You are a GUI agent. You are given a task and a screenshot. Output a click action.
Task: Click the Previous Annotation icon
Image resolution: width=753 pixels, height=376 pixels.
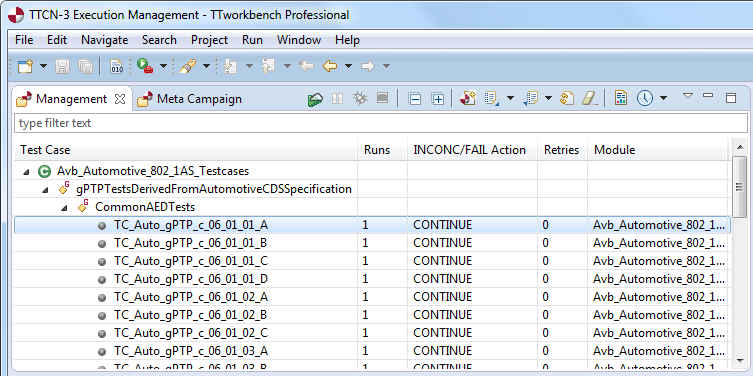268,66
